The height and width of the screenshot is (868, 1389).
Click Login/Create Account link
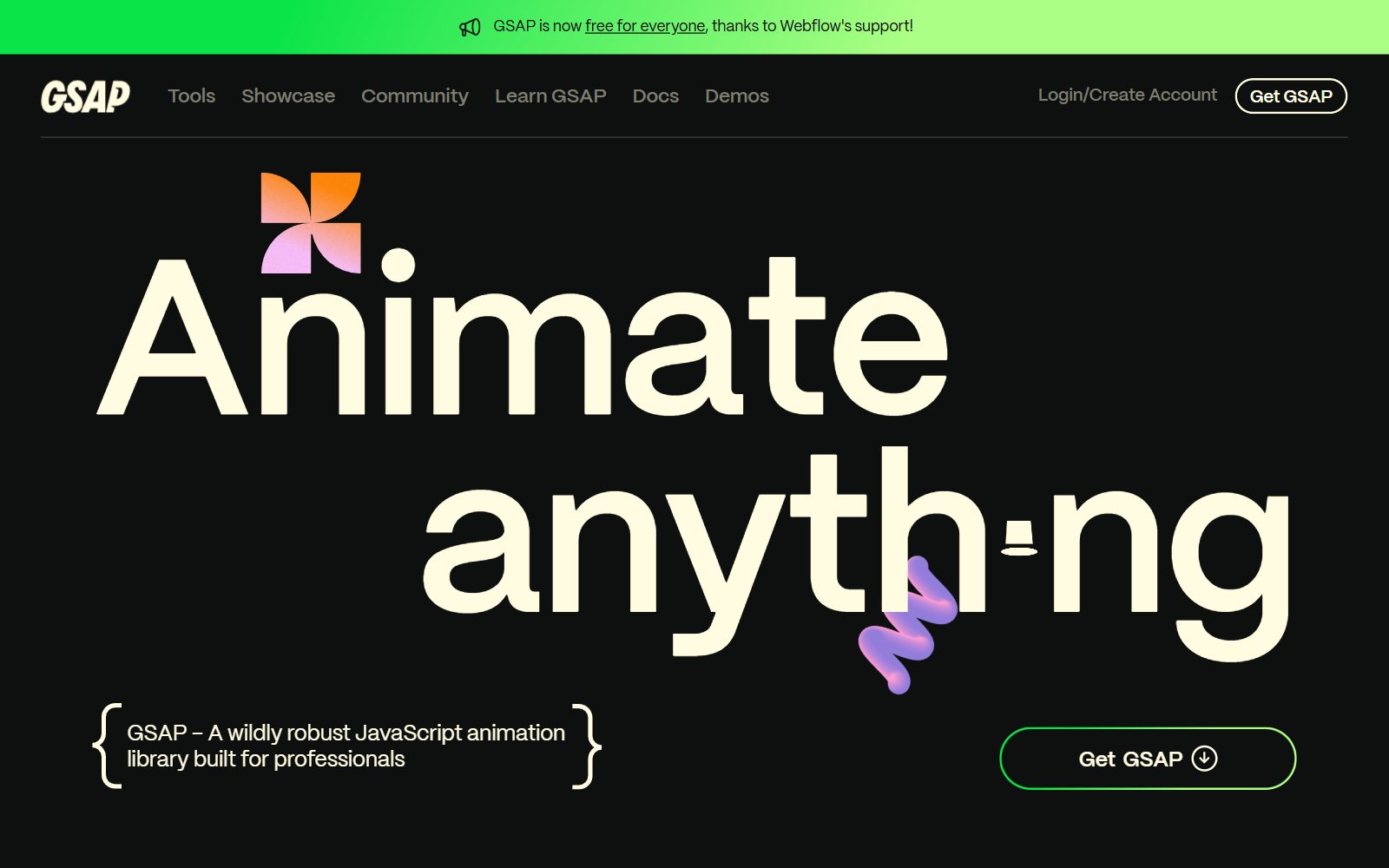pos(1128,95)
